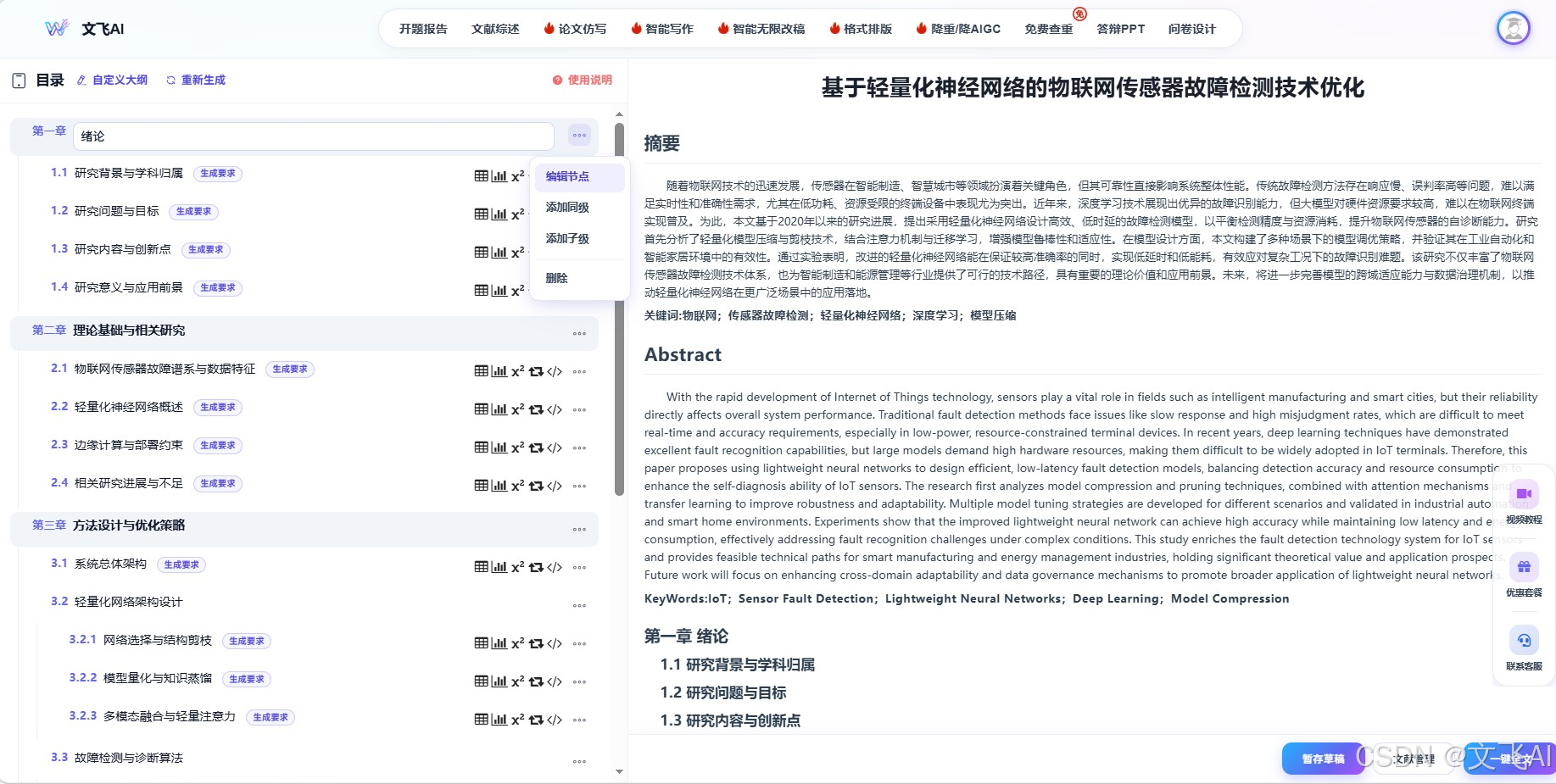Click the code icon in row 2.1
Viewport: 1556px width, 784px height.
pos(555,371)
